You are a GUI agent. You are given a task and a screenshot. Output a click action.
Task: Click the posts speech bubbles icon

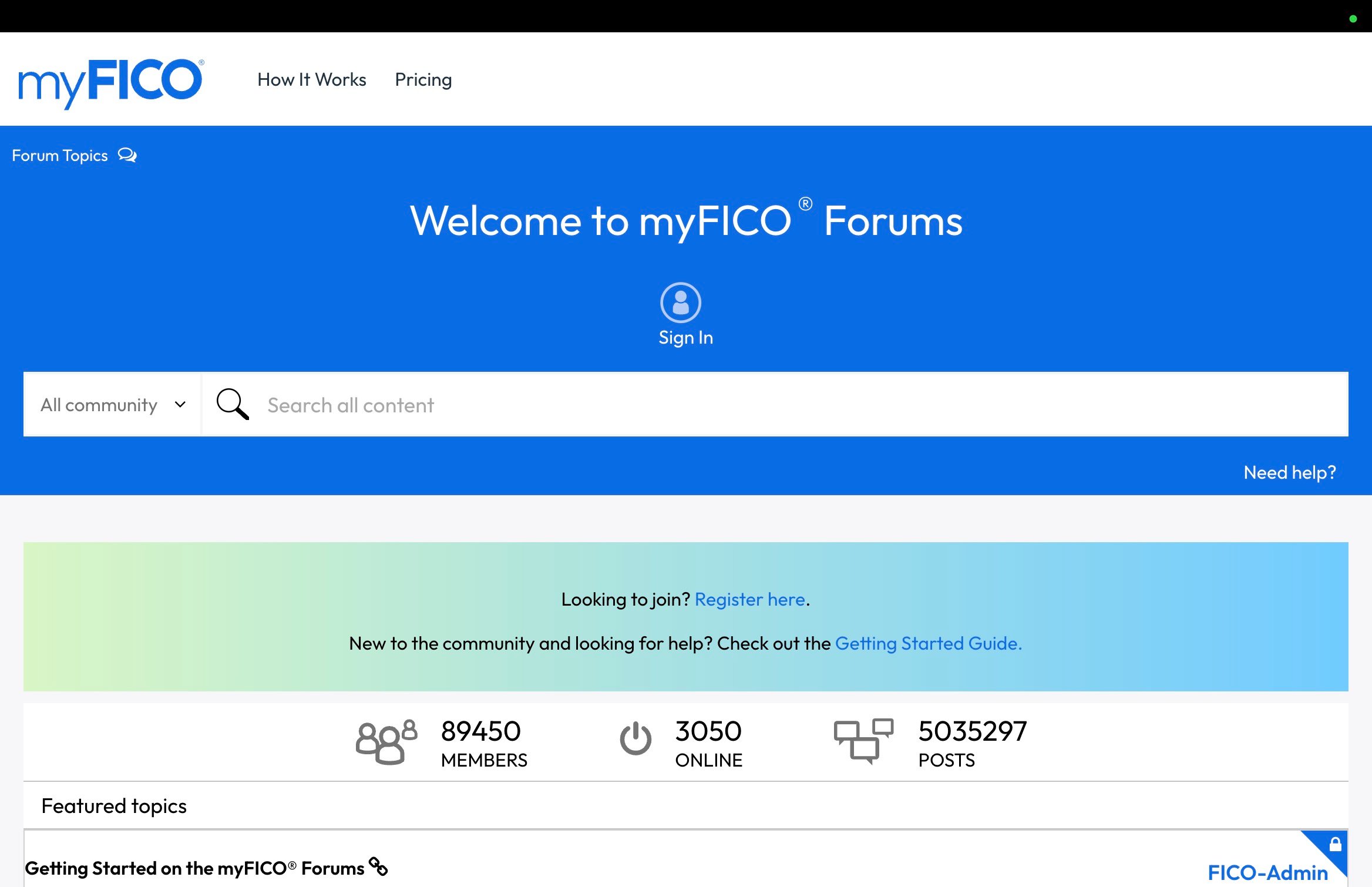coord(863,741)
